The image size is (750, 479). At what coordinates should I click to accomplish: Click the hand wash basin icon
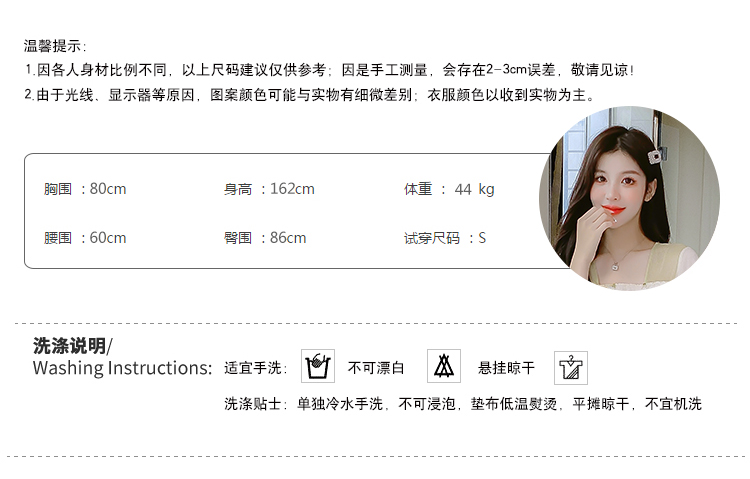[x=318, y=366]
